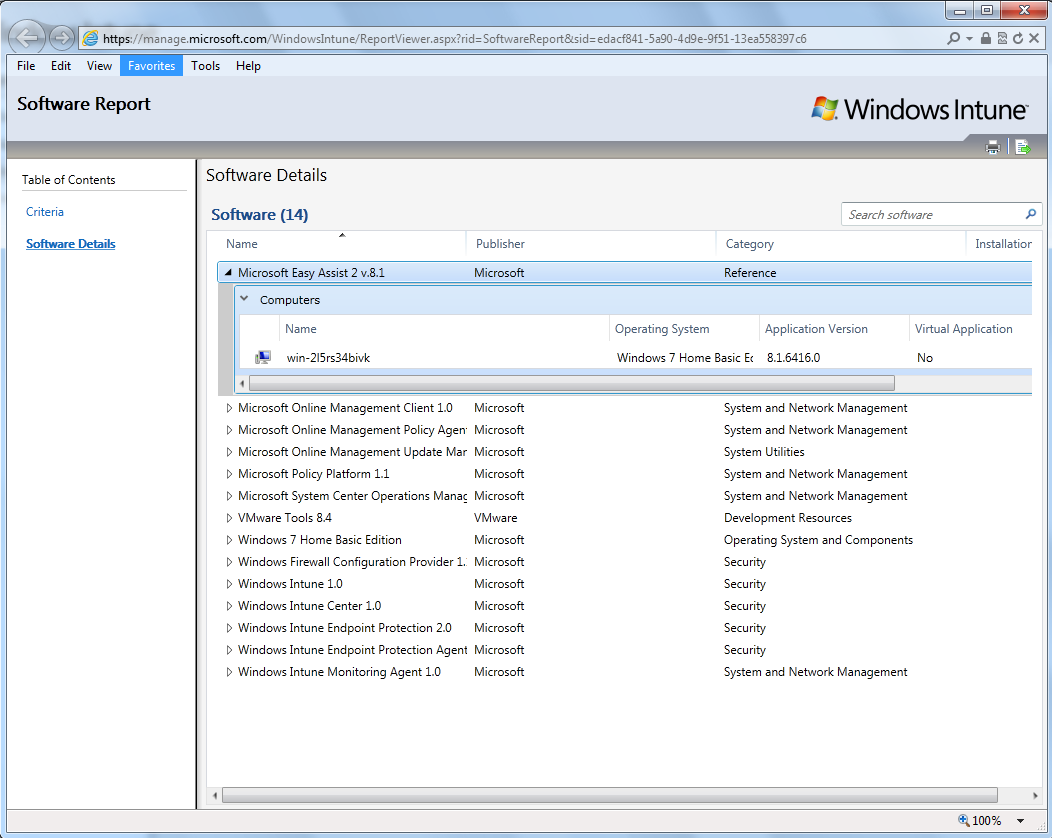Open the File menu
This screenshot has height=838, width=1052.
tap(26, 66)
